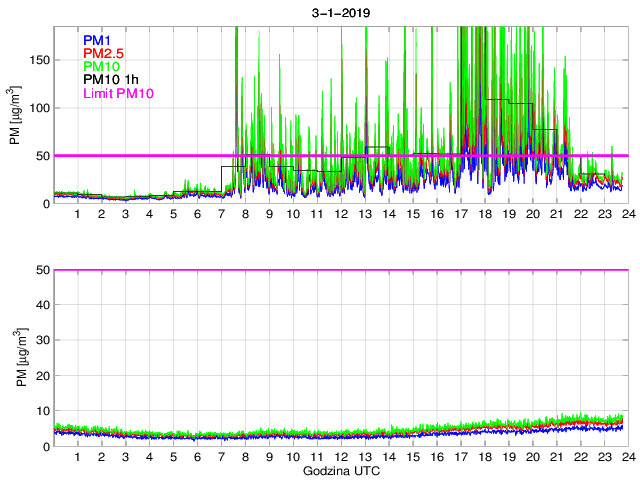Click the green PM10 legend label
Screen dimensions: 640x480
click(101, 67)
